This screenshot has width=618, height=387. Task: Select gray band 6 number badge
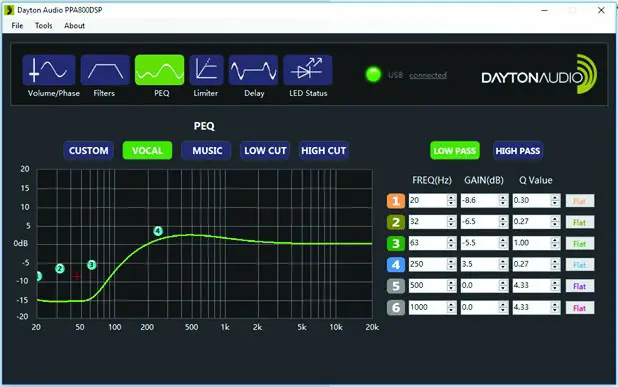396,307
